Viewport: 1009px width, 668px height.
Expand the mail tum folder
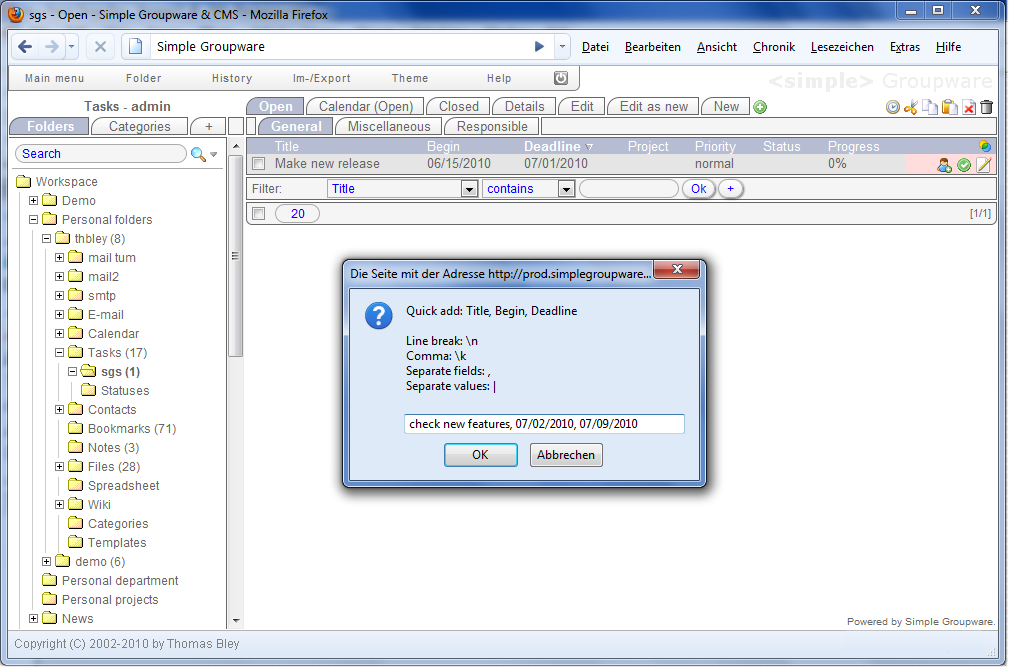point(59,257)
